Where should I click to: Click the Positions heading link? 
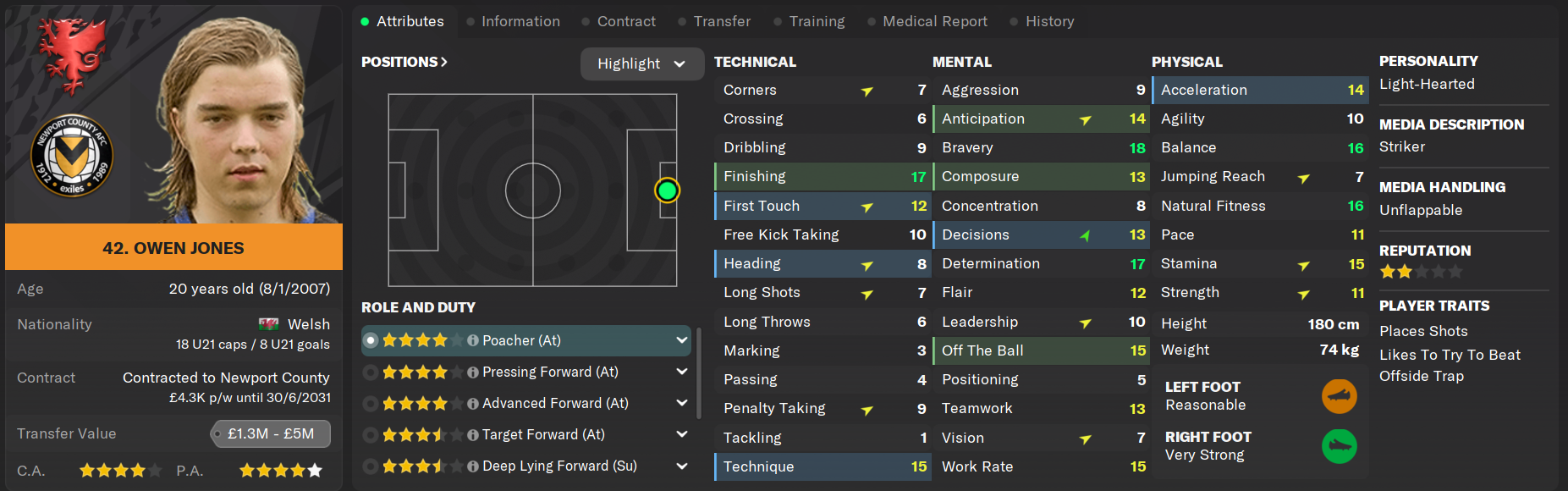pos(404,62)
